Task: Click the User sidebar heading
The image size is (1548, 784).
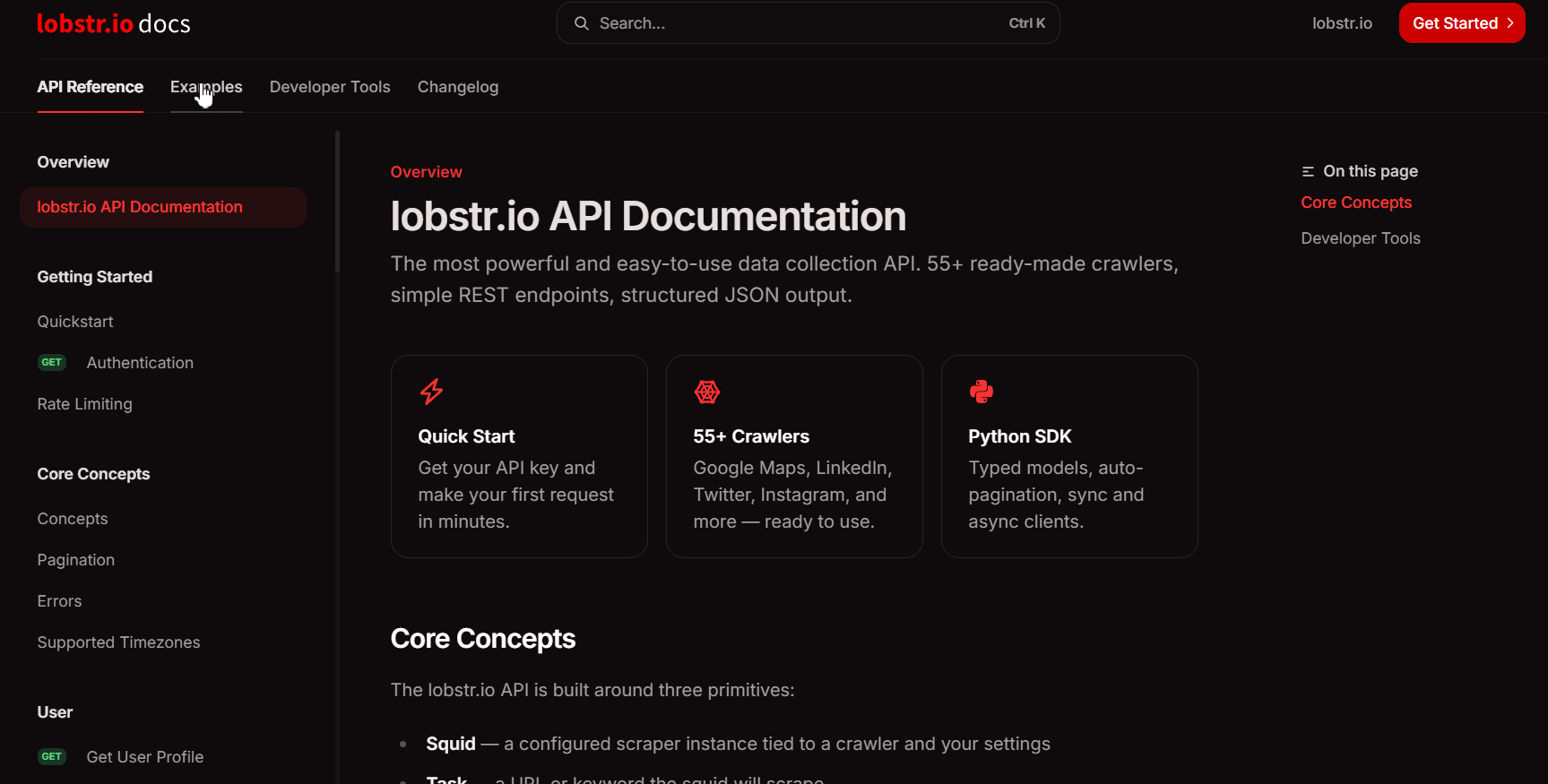Action: coord(56,712)
